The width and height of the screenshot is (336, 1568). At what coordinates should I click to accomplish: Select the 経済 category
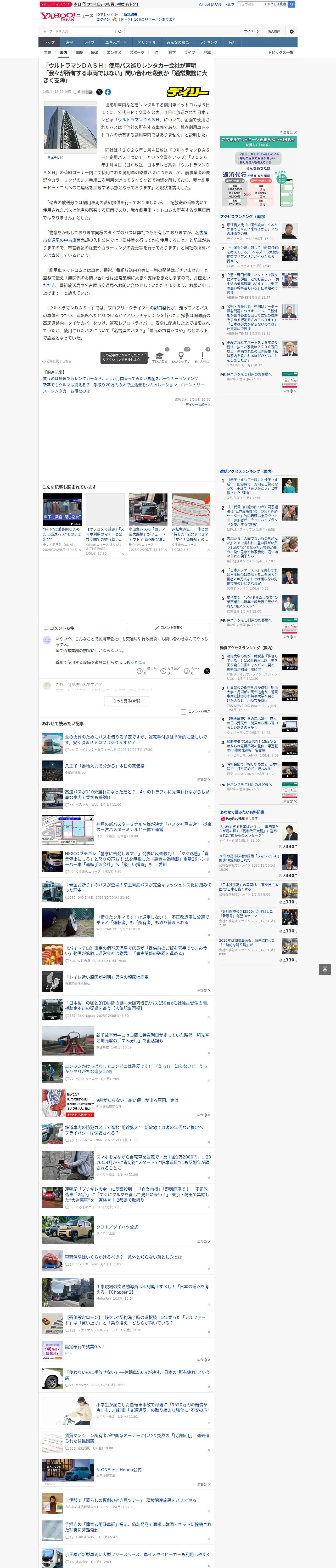click(94, 52)
